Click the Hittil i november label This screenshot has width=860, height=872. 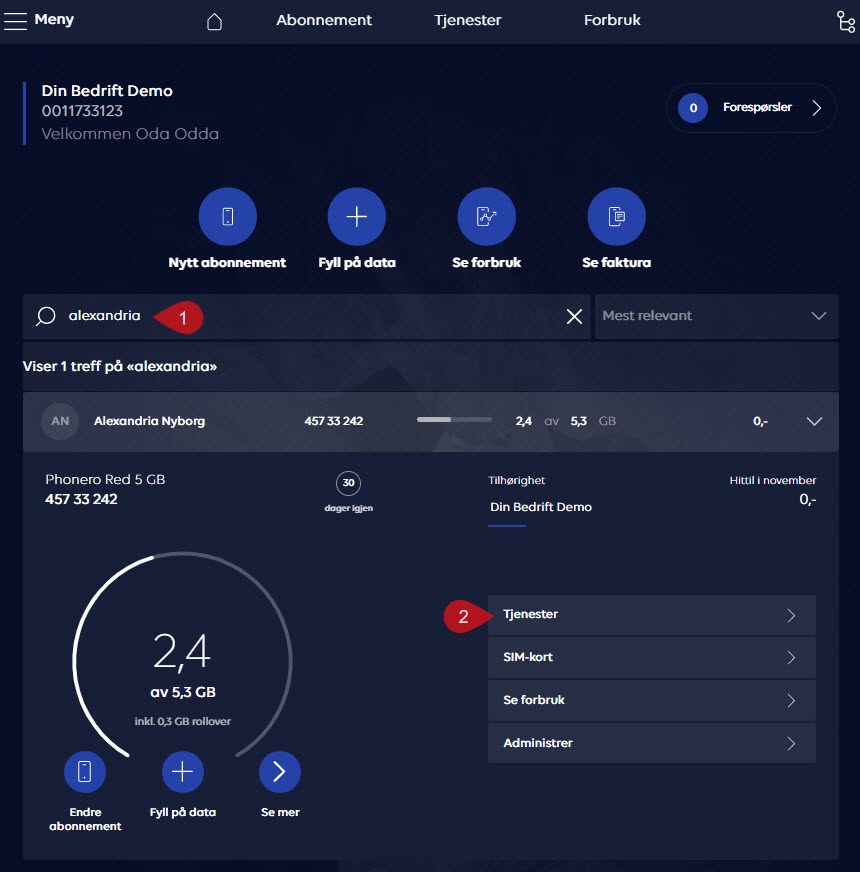(x=773, y=480)
